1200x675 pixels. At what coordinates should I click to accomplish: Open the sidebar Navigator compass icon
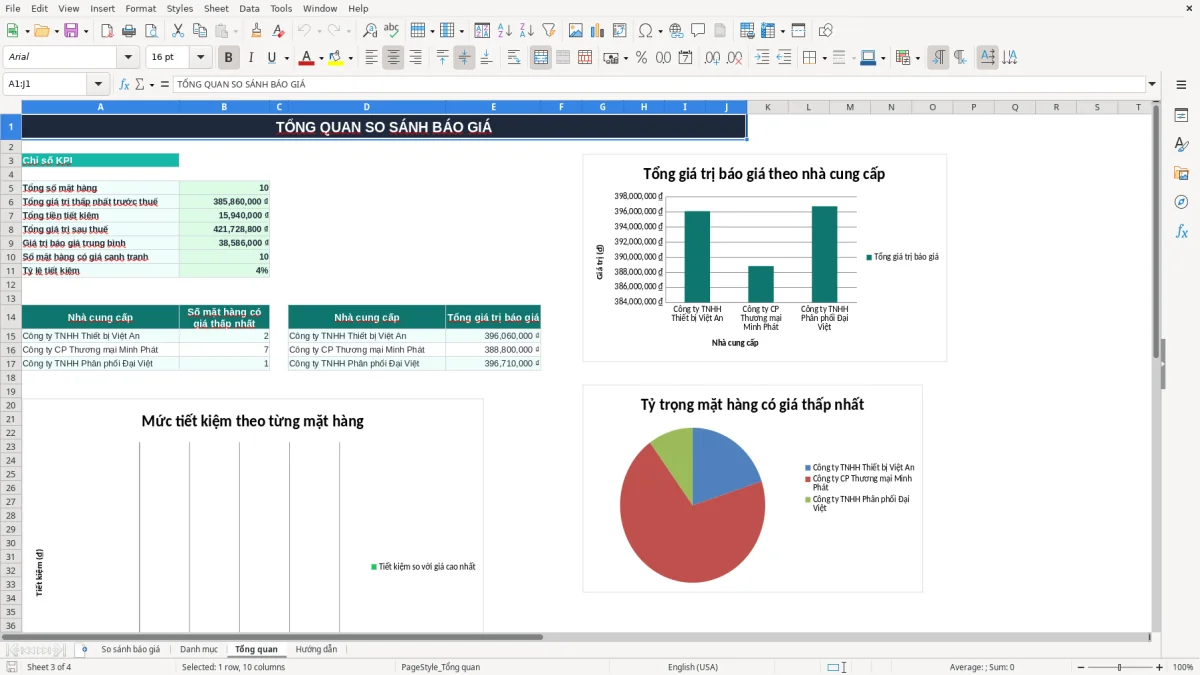1181,202
